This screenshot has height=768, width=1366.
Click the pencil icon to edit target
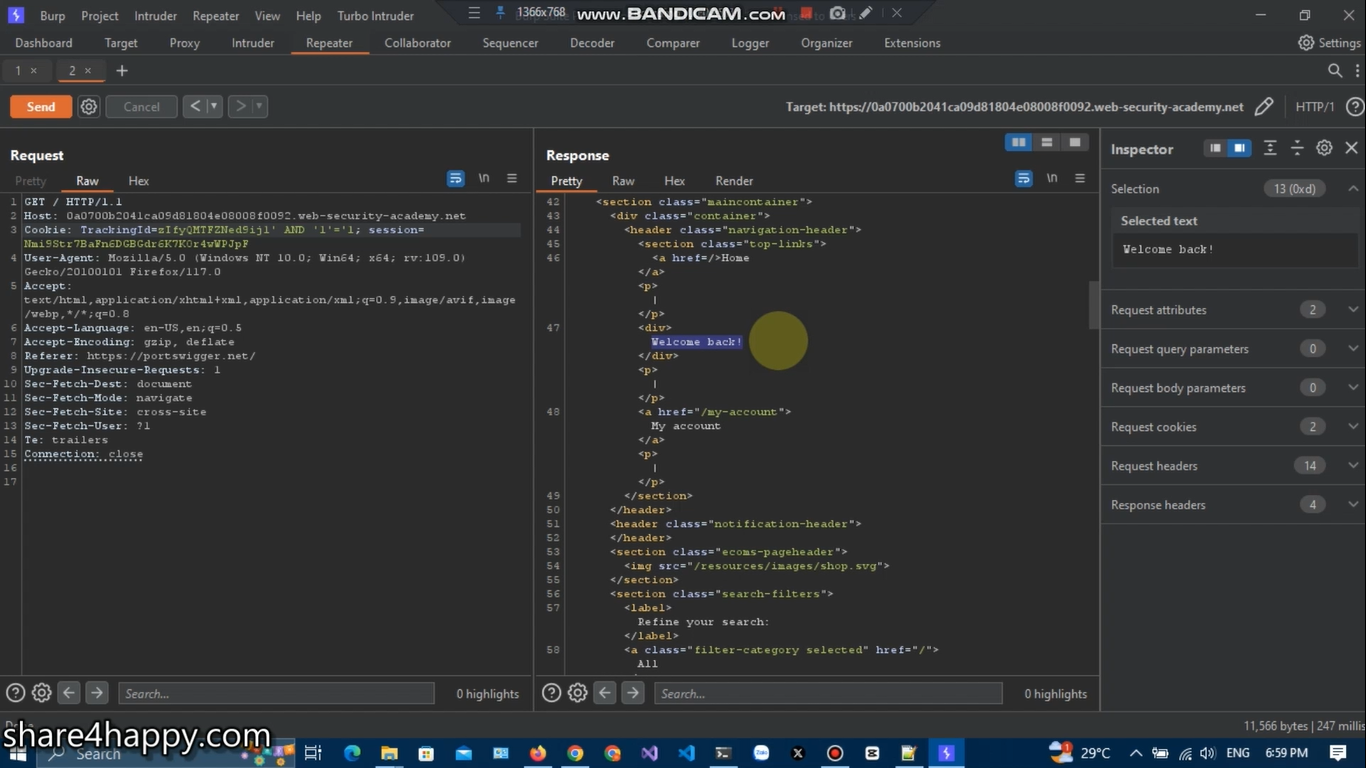click(1264, 107)
